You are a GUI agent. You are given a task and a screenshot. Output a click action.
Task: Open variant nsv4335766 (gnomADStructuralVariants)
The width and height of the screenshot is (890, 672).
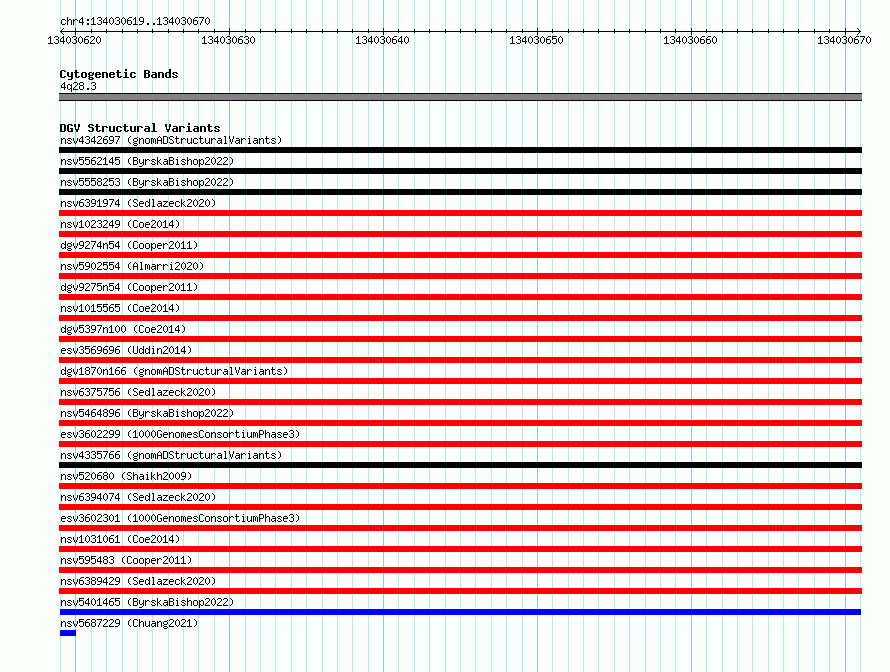pos(171,455)
